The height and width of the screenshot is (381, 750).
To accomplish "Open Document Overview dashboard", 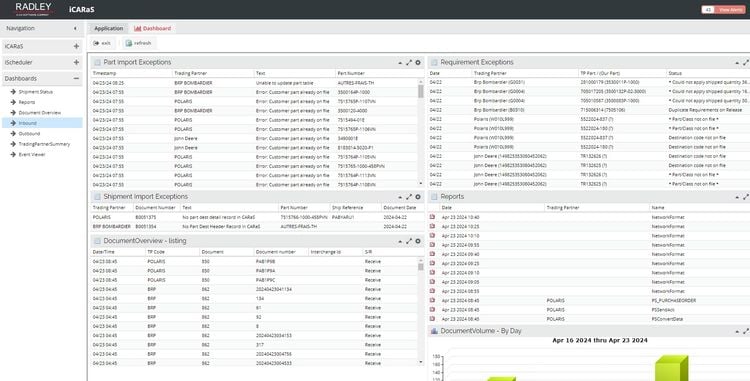I will point(40,113).
